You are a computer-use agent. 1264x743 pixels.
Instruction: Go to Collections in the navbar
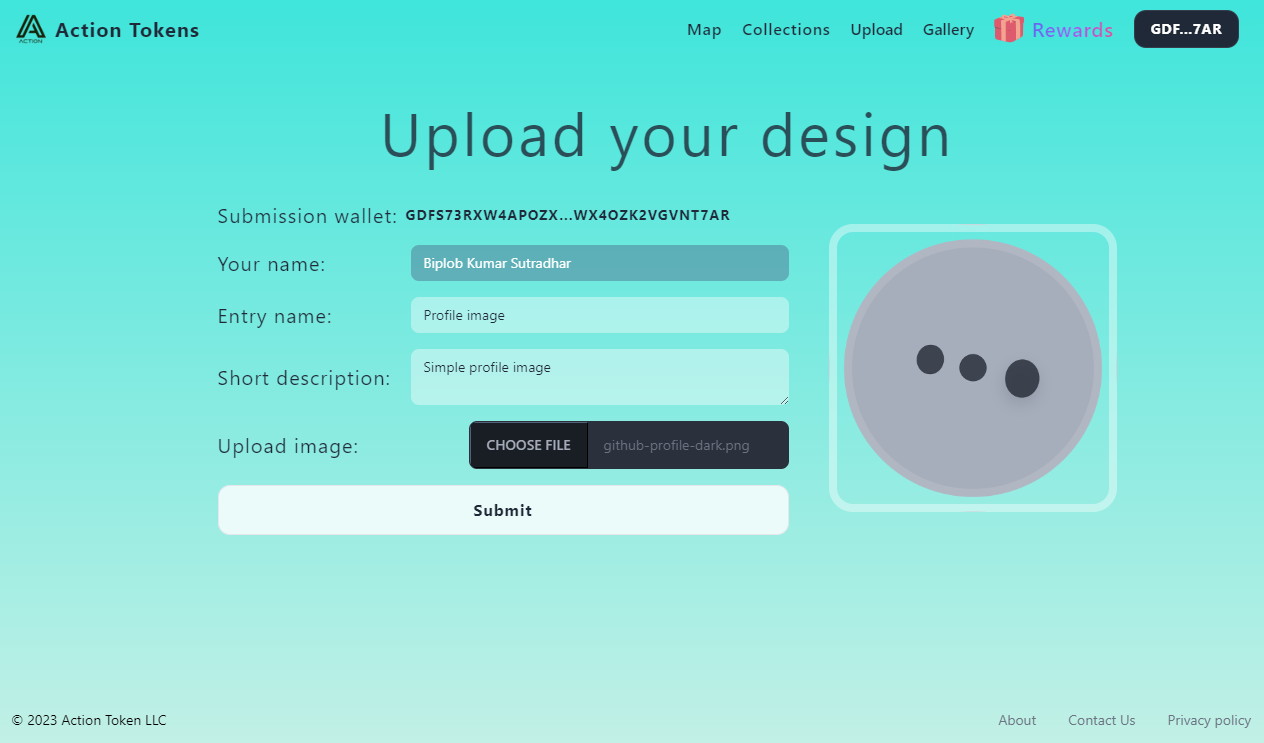[786, 30]
